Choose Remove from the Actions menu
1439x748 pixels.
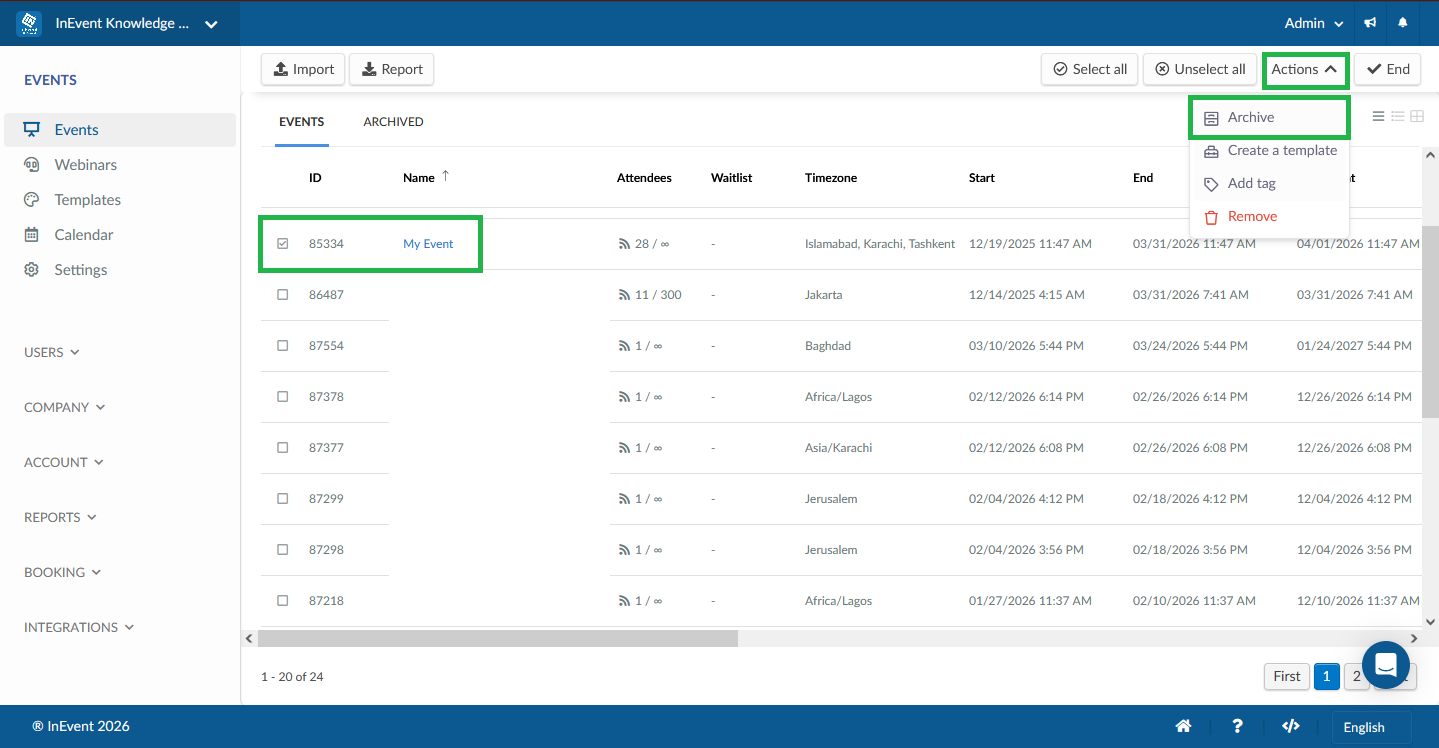1269,216
